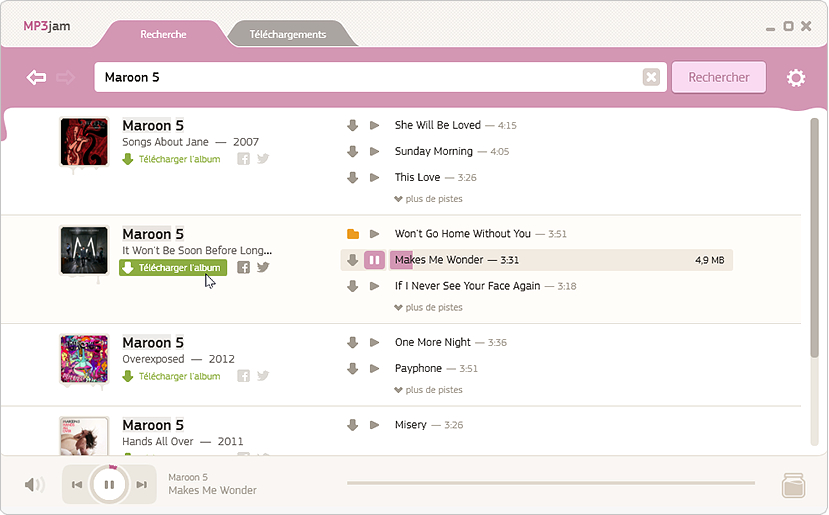This screenshot has width=829, height=515.
Task: Select the She Will Be Loved title
Action: point(438,125)
